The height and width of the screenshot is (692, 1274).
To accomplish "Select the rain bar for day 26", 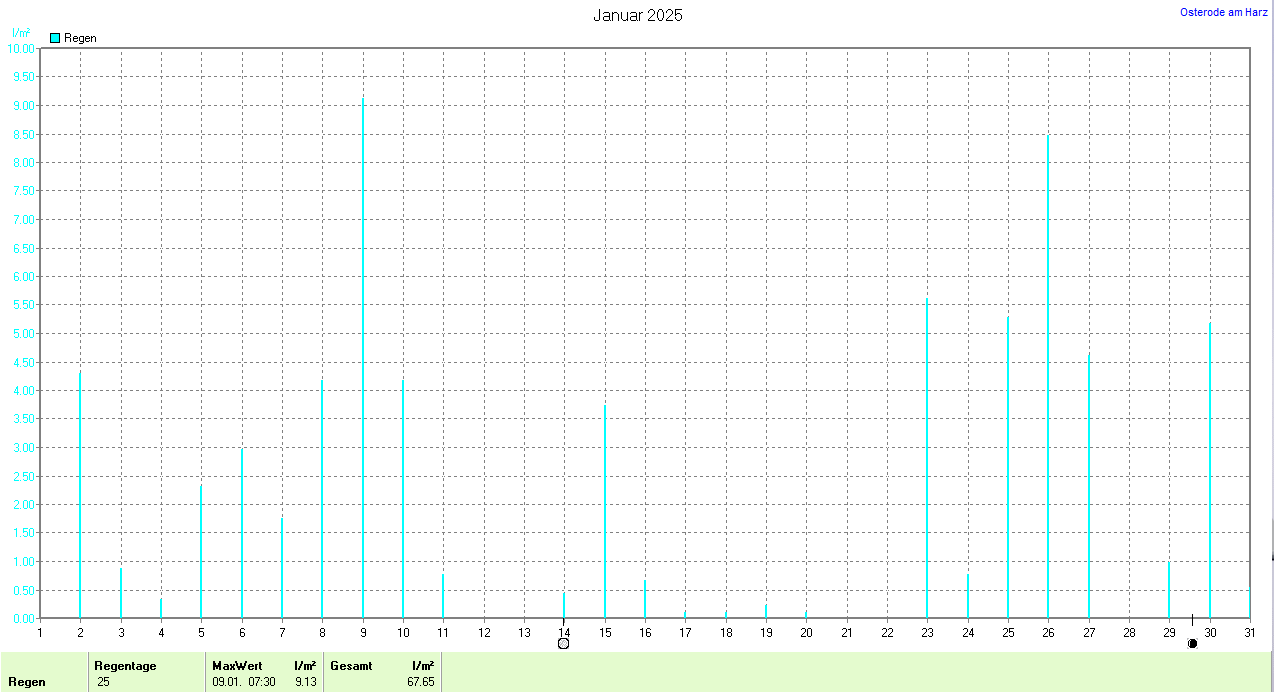I will coord(1048,378).
